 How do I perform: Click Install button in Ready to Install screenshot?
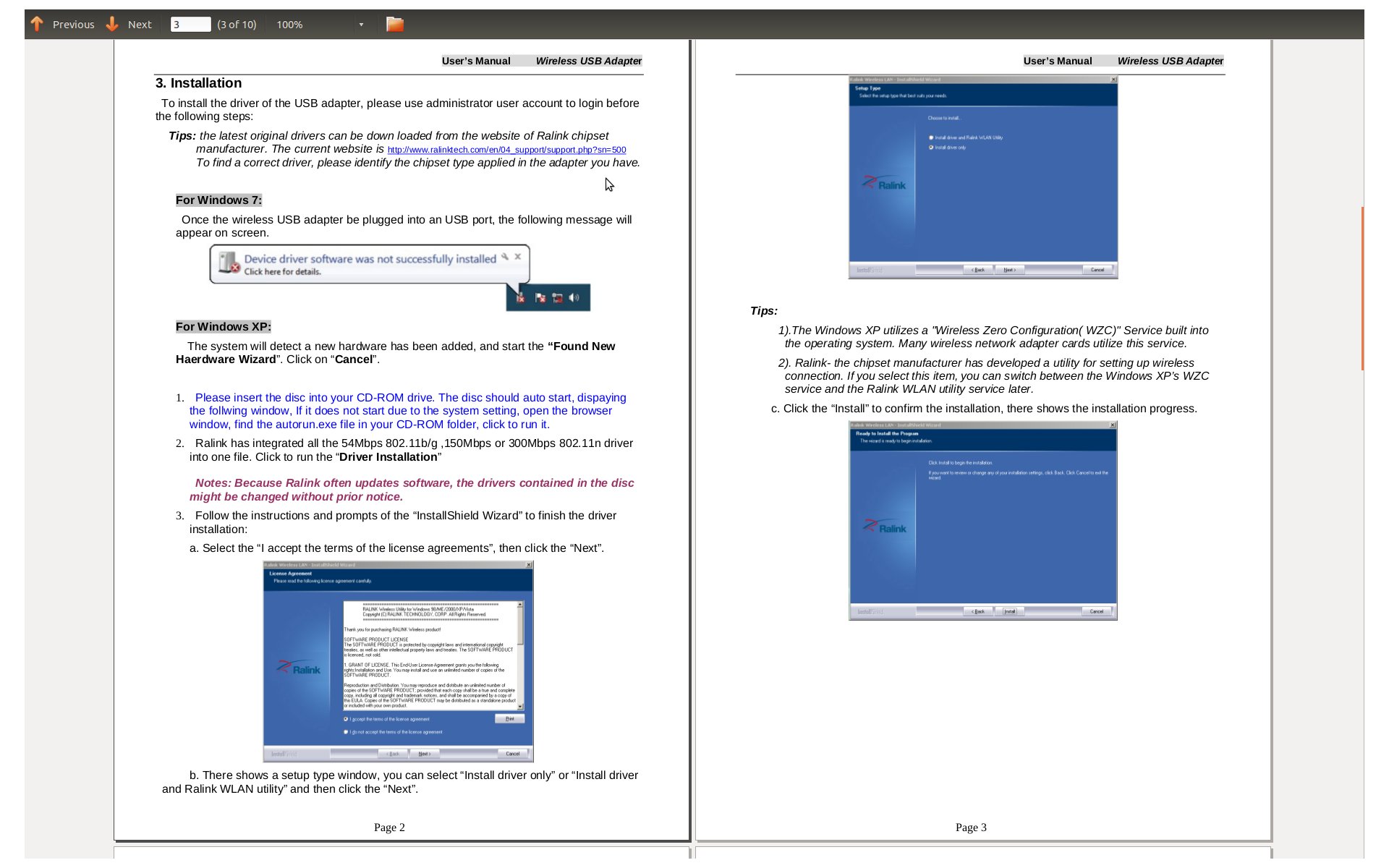1010,611
